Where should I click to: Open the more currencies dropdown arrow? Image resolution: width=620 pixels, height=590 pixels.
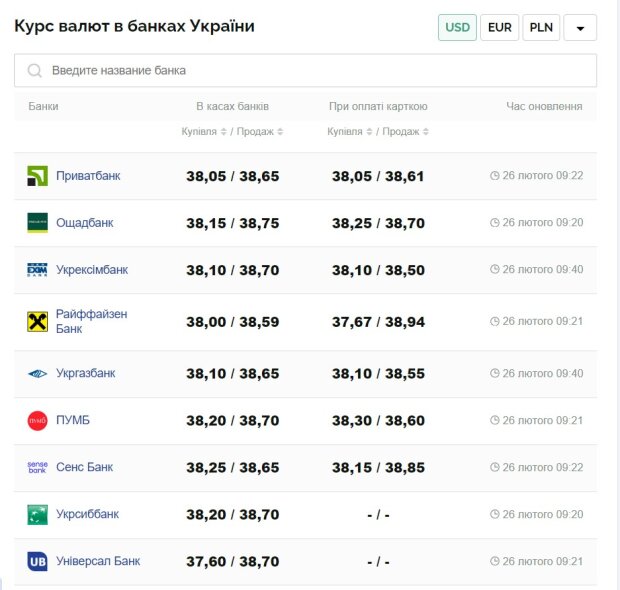tap(580, 28)
